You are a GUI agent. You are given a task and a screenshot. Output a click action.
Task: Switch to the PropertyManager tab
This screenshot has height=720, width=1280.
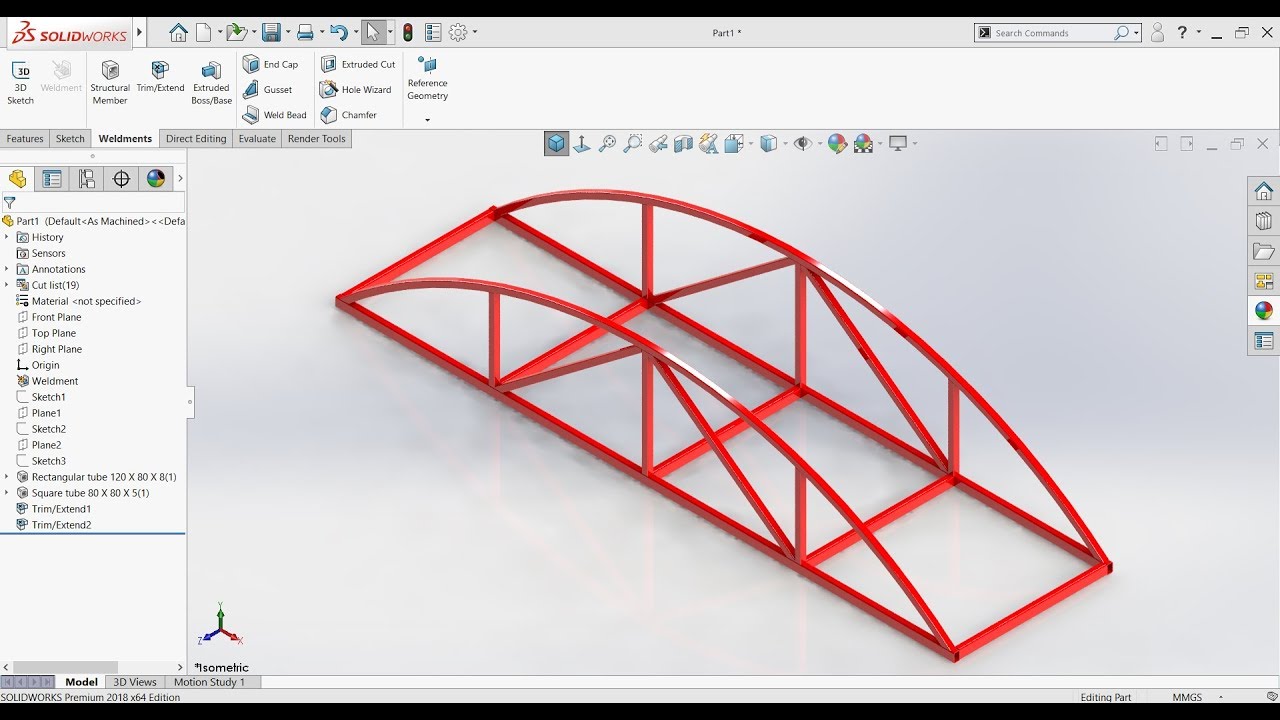[52, 179]
